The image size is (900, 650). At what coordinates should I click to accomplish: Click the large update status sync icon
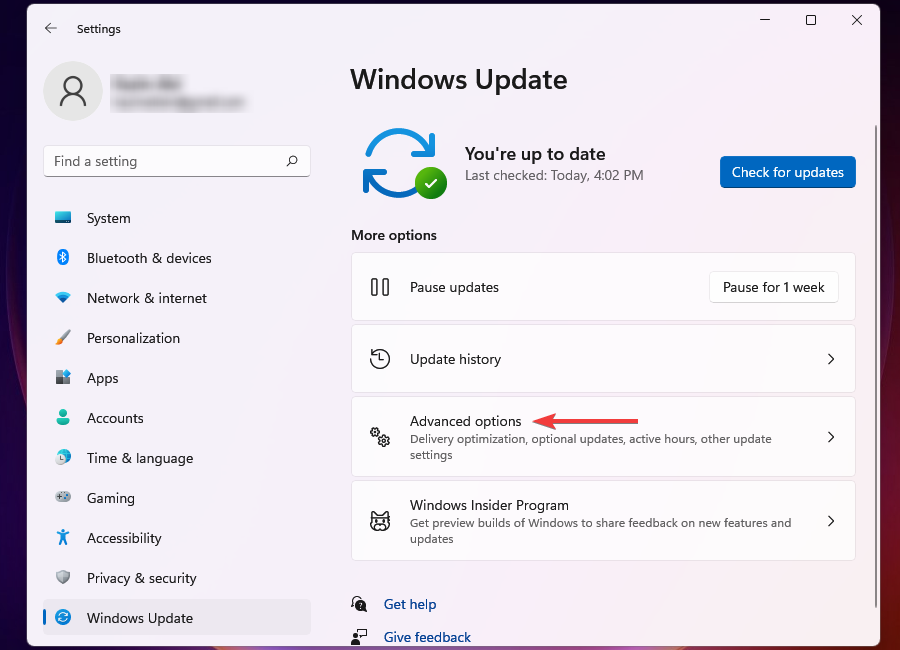point(405,163)
